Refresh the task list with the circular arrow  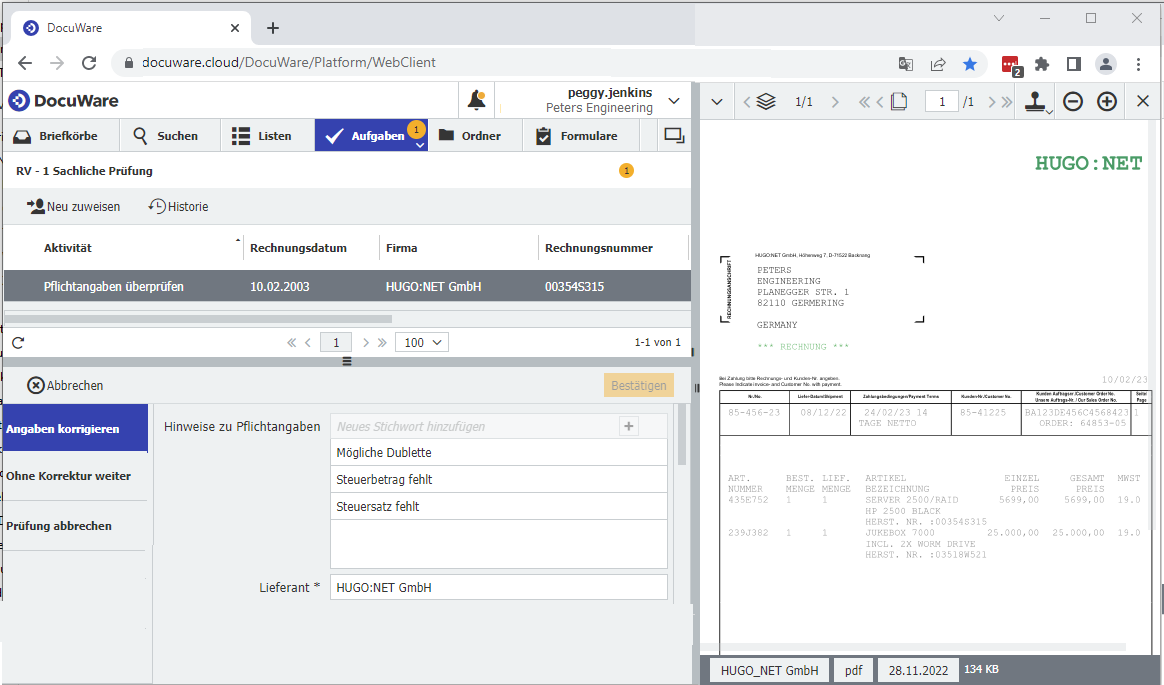[x=18, y=342]
